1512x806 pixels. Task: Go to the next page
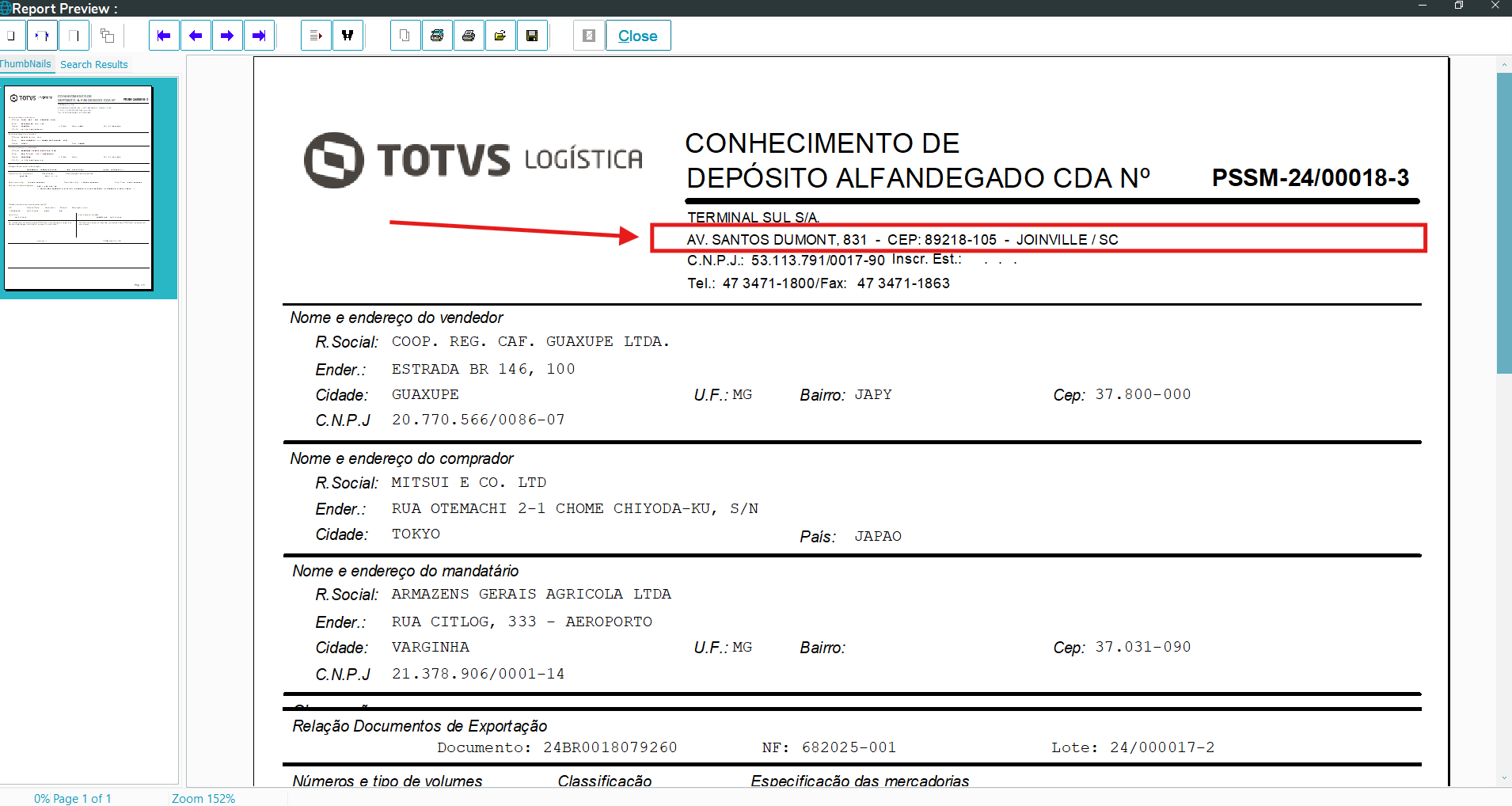tap(227, 36)
